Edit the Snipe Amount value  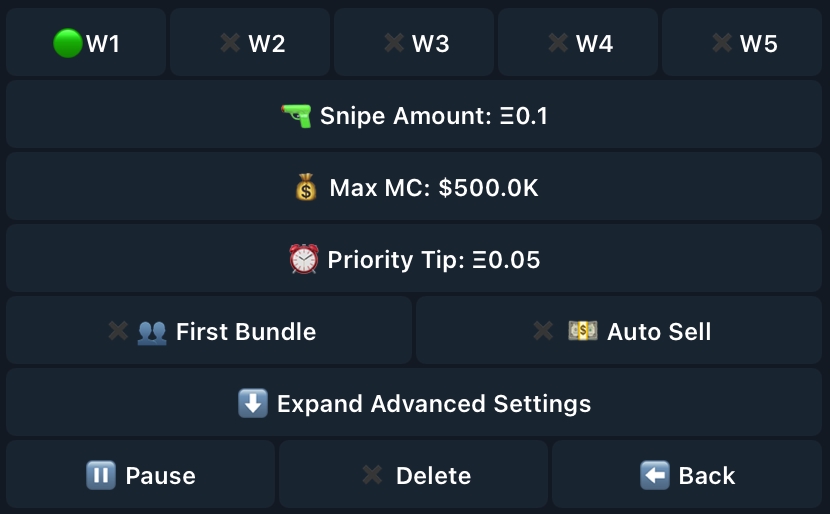pyautogui.click(x=414, y=114)
